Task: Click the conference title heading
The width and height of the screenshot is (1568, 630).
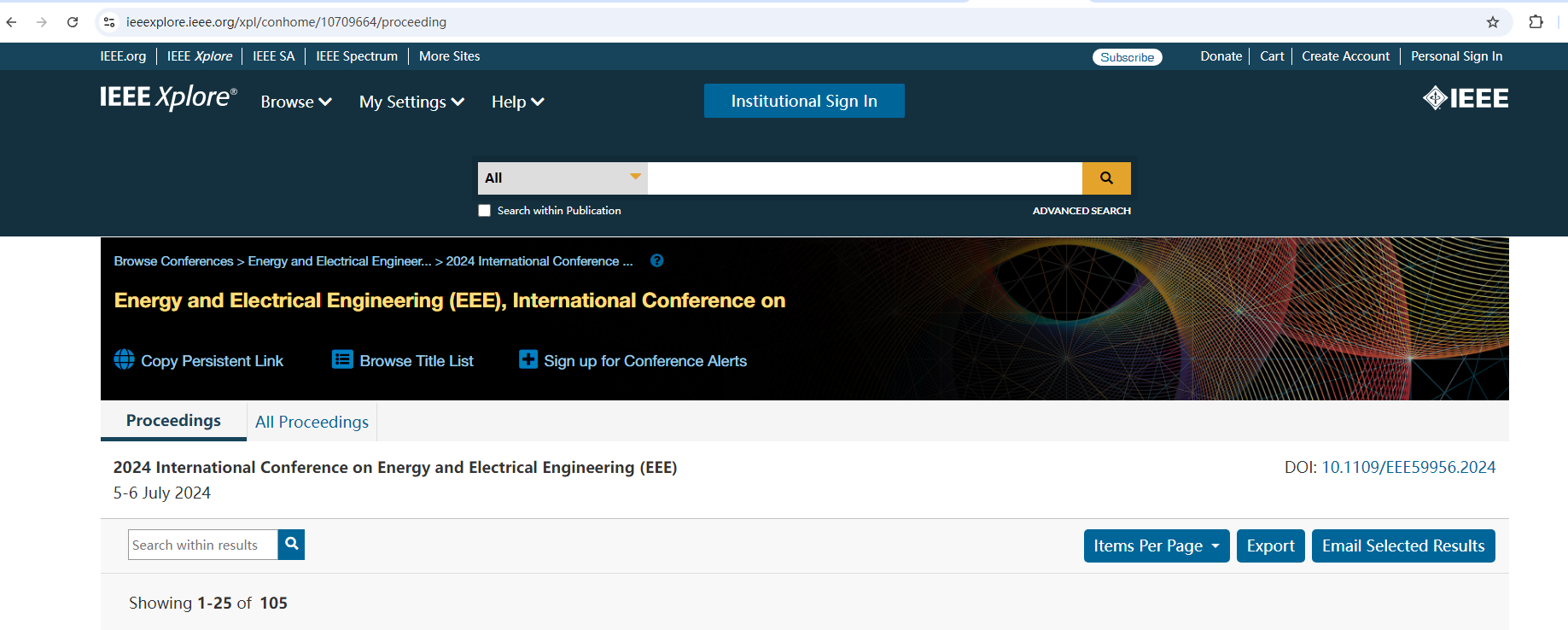Action: click(450, 300)
